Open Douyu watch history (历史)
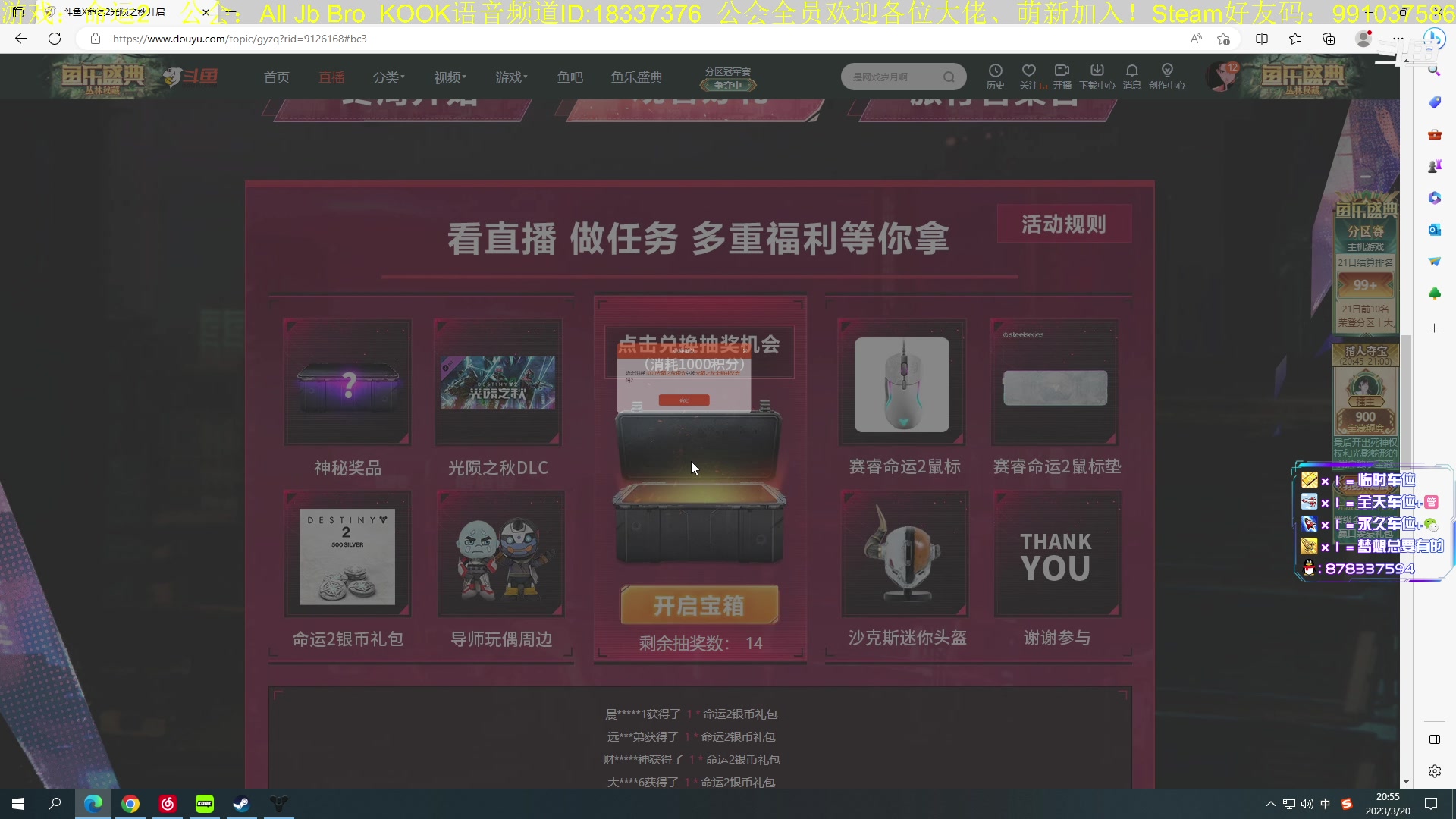Screen dimensions: 1456x819 pyautogui.click(x=996, y=77)
